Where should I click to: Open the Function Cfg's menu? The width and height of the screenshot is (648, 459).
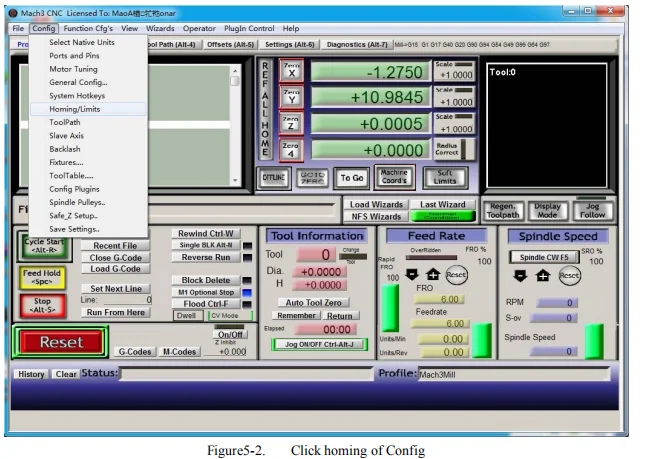88,29
